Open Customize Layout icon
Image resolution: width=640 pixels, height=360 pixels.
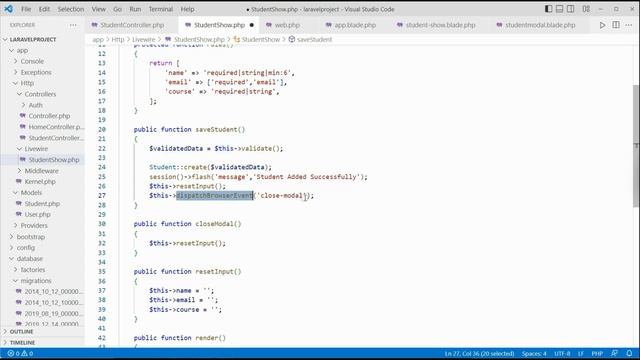click(x=586, y=9)
